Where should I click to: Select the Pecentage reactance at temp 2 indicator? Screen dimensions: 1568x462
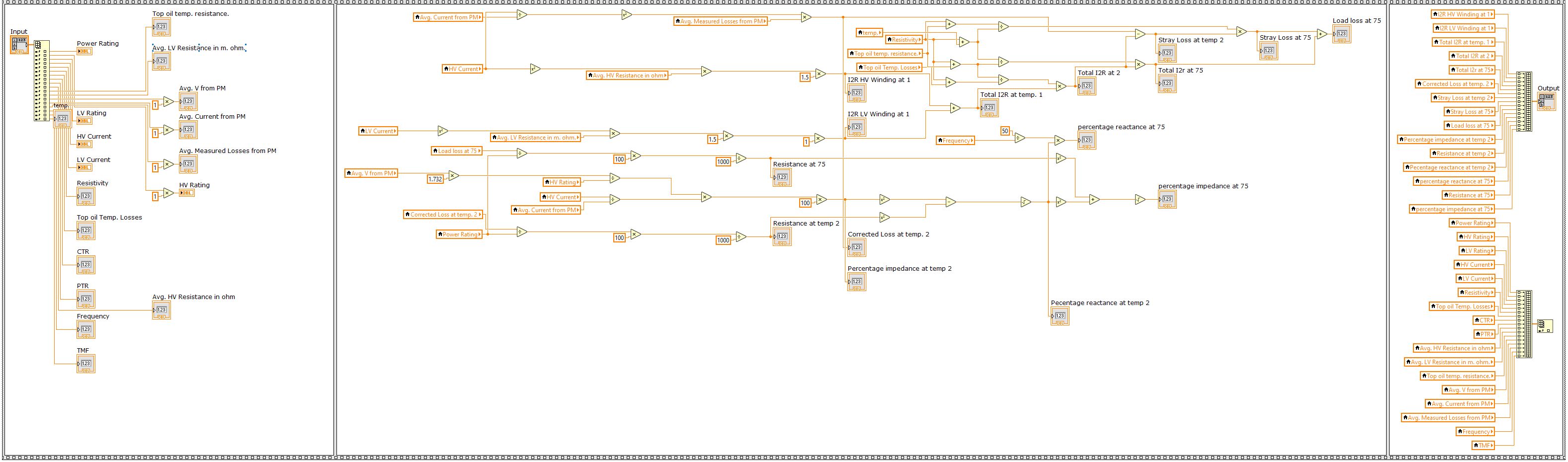click(1060, 316)
